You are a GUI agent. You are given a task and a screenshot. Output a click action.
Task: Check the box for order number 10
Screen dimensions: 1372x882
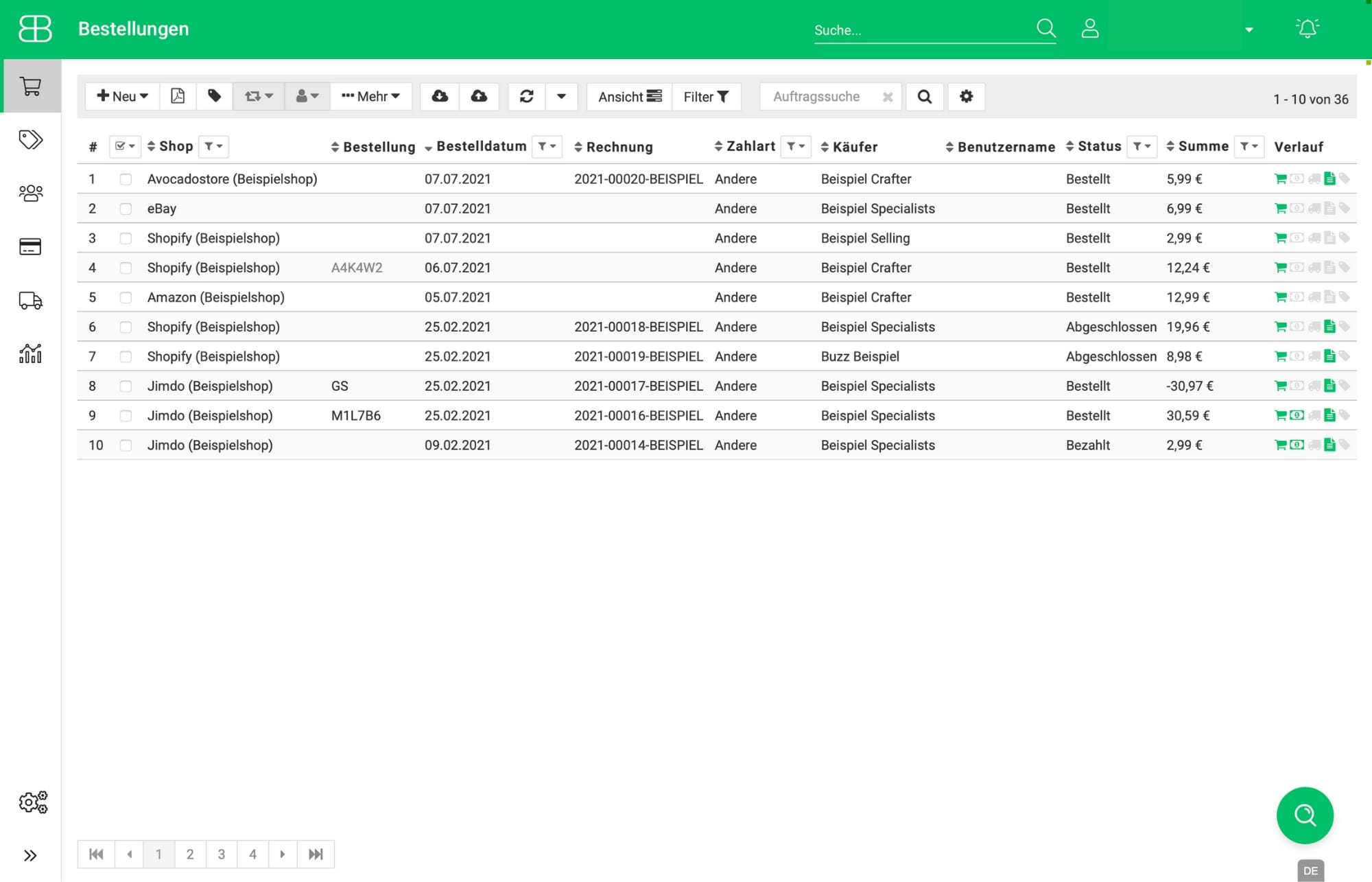click(x=126, y=445)
